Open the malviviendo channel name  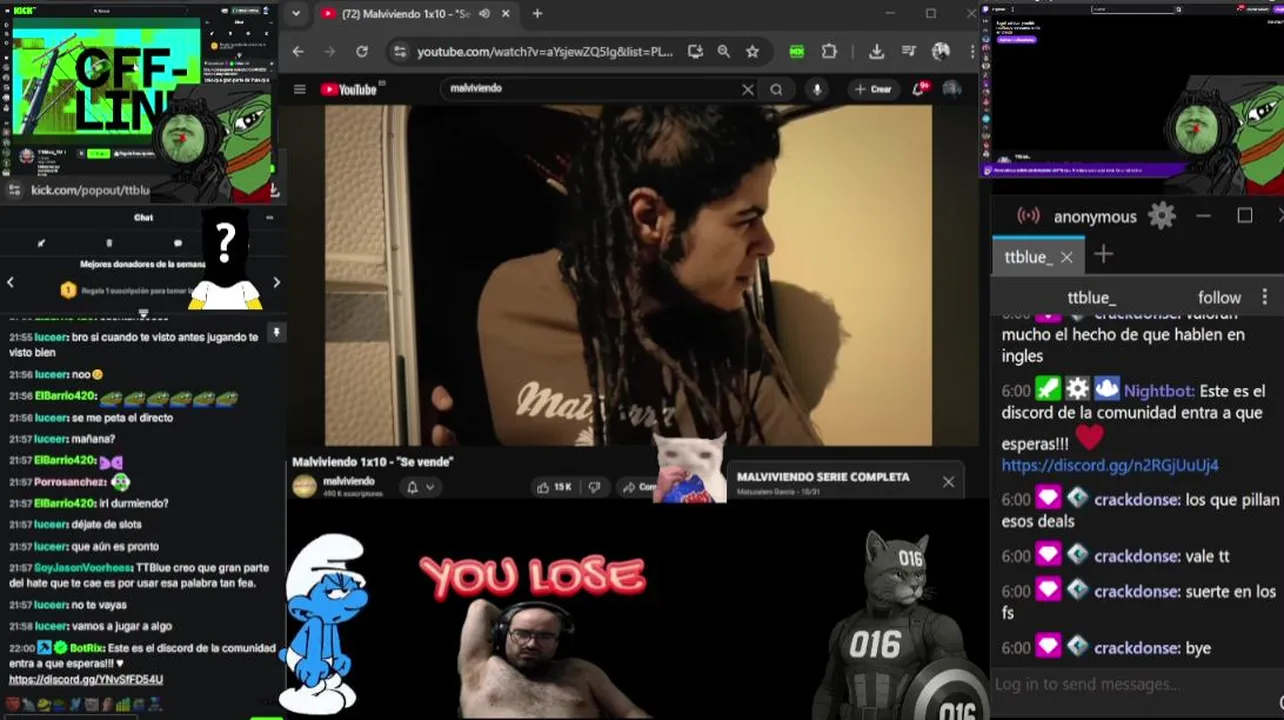[349, 481]
